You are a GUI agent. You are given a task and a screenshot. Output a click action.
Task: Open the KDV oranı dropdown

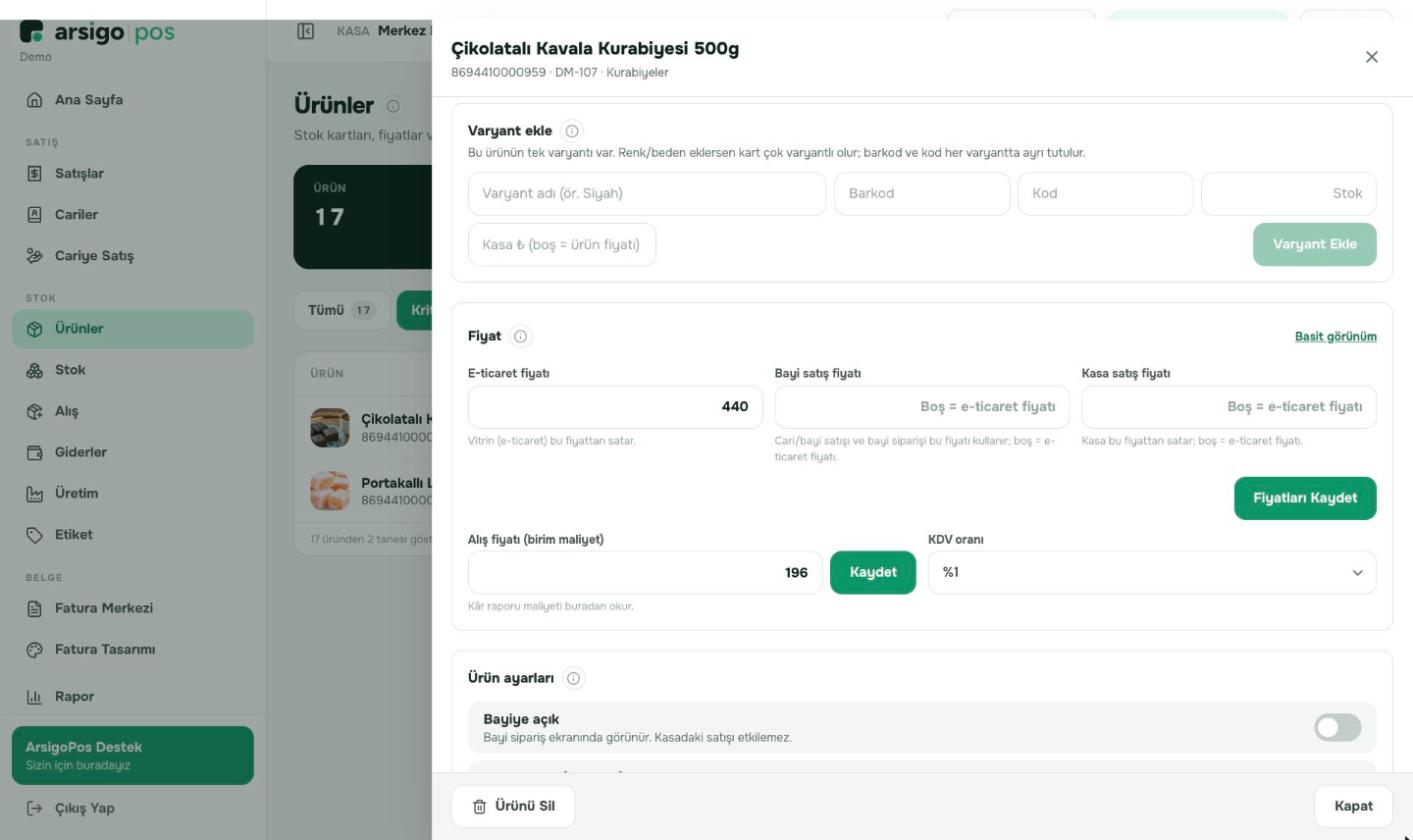(1152, 573)
